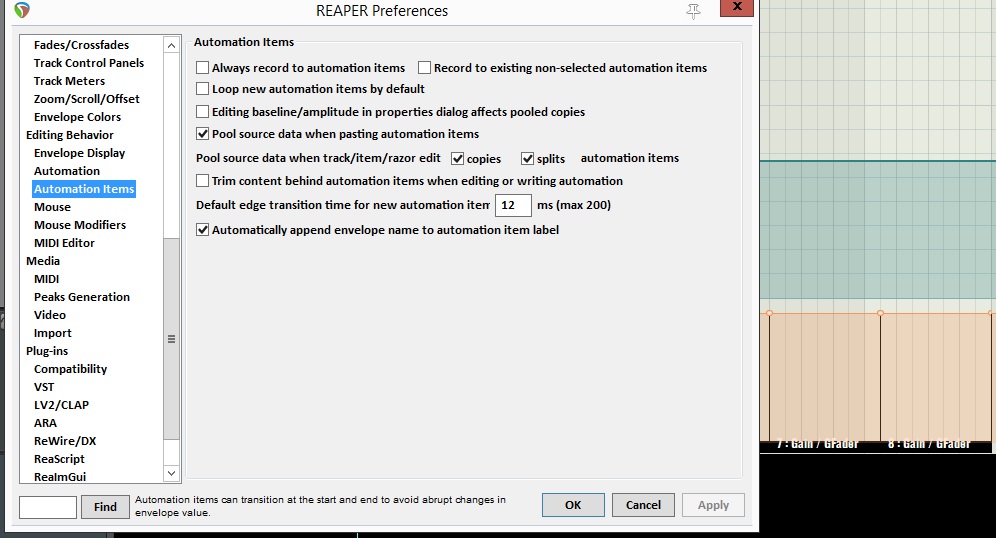The height and width of the screenshot is (540, 996).
Task: Uncheck Pool source data when pasting
Action: click(x=203, y=133)
